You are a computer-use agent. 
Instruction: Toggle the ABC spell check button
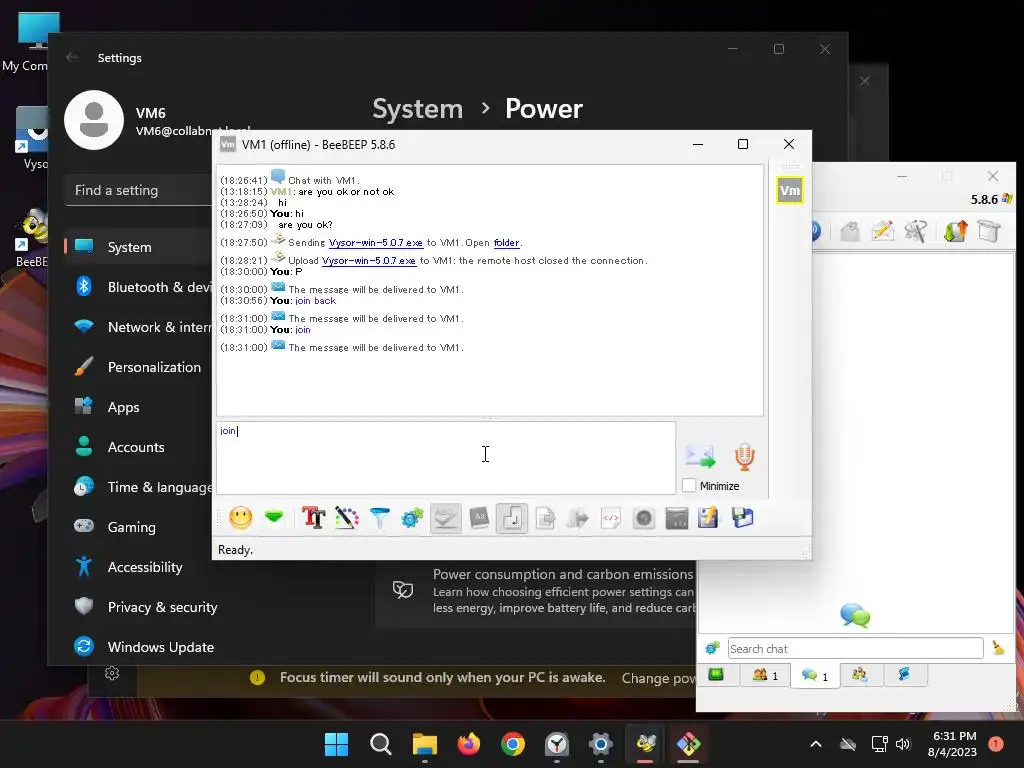pyautogui.click(x=446, y=518)
